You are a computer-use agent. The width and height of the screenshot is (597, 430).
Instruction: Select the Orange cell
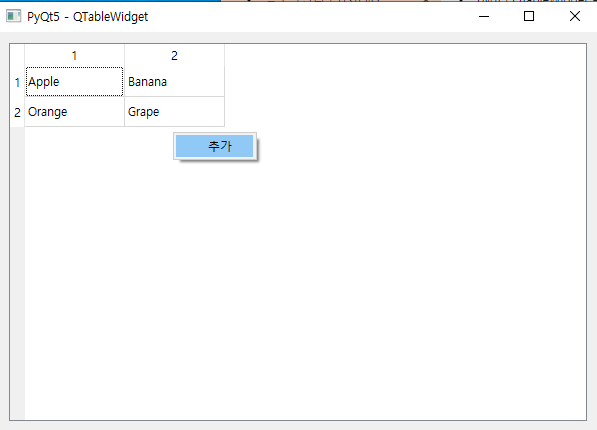(x=74, y=112)
